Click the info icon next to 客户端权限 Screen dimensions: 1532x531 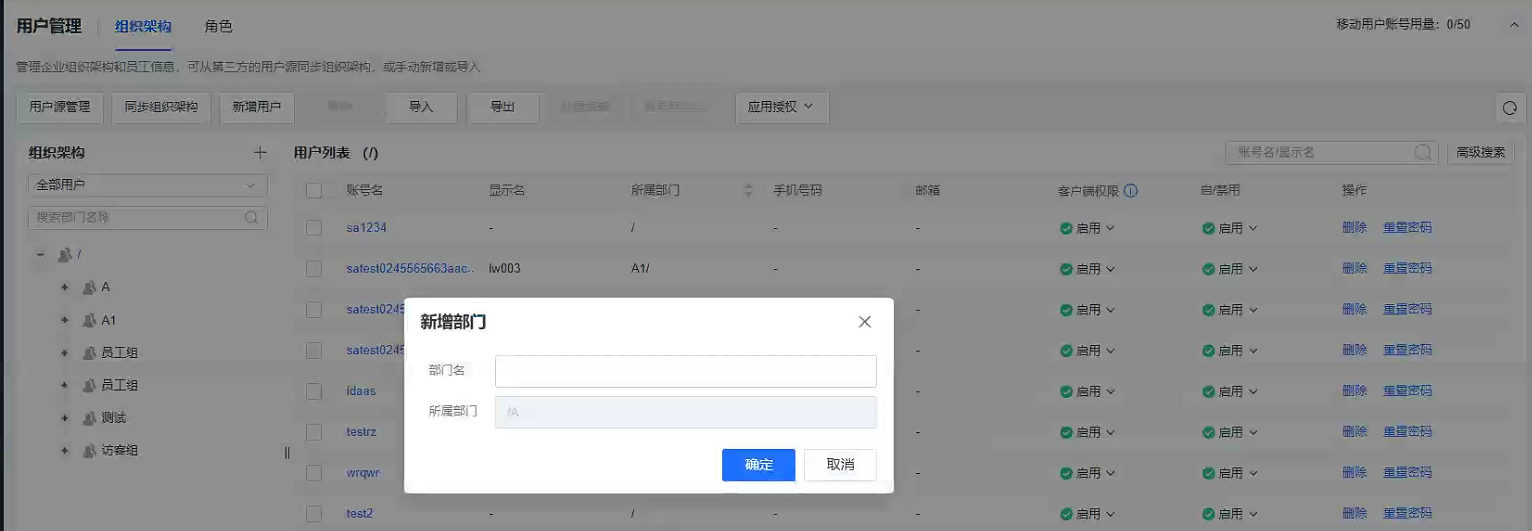[x=1131, y=190]
